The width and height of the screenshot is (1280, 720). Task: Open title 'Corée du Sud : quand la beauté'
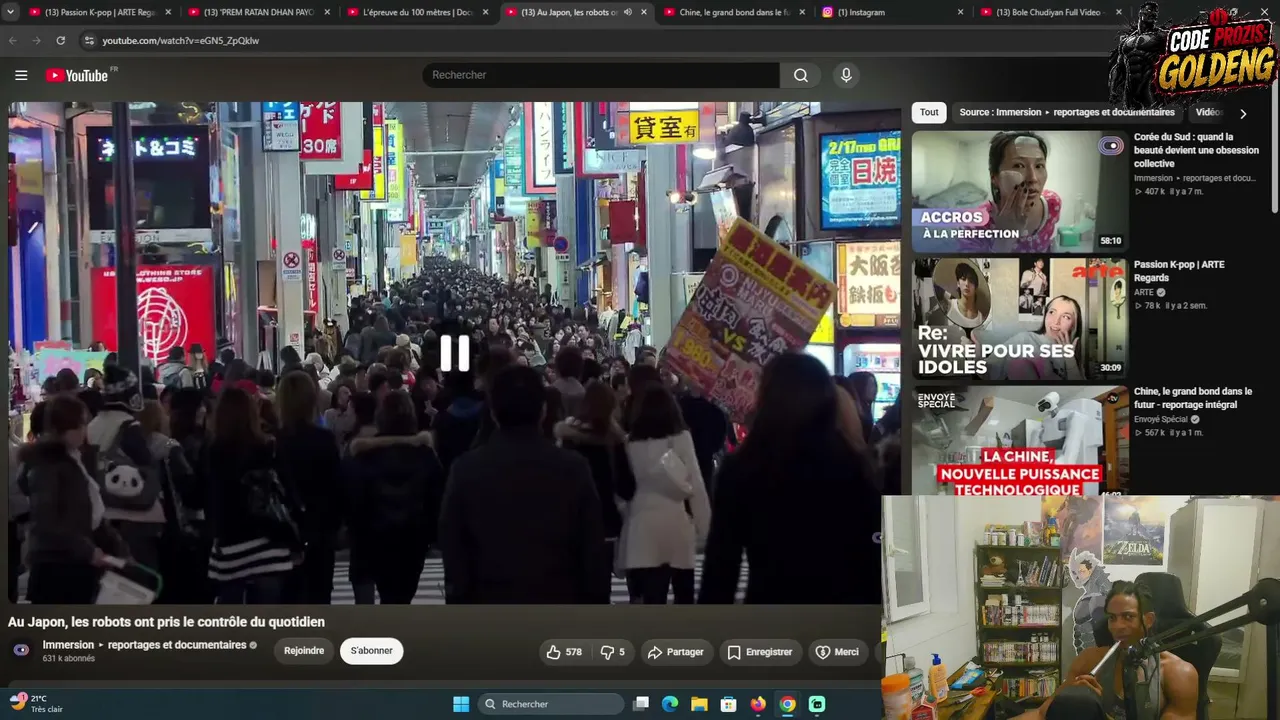click(1196, 150)
